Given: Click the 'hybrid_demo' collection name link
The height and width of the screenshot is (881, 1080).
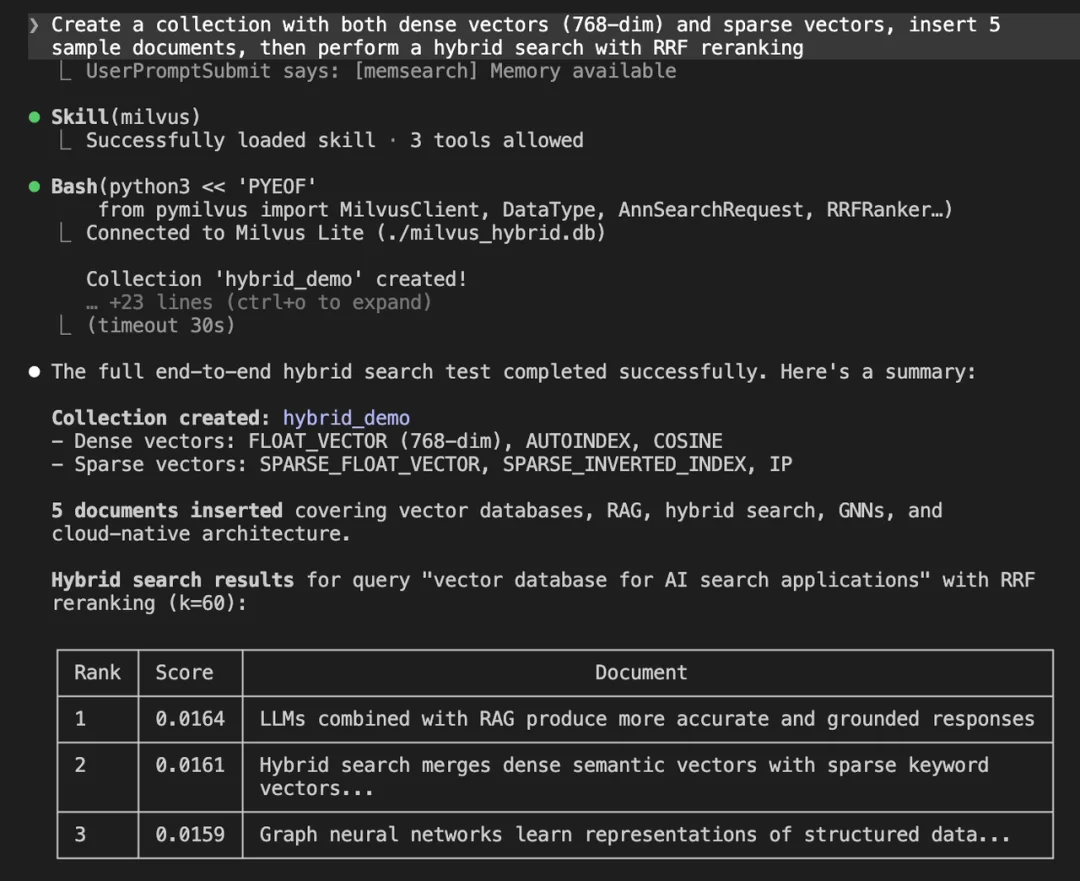Looking at the screenshot, I should (x=346, y=418).
